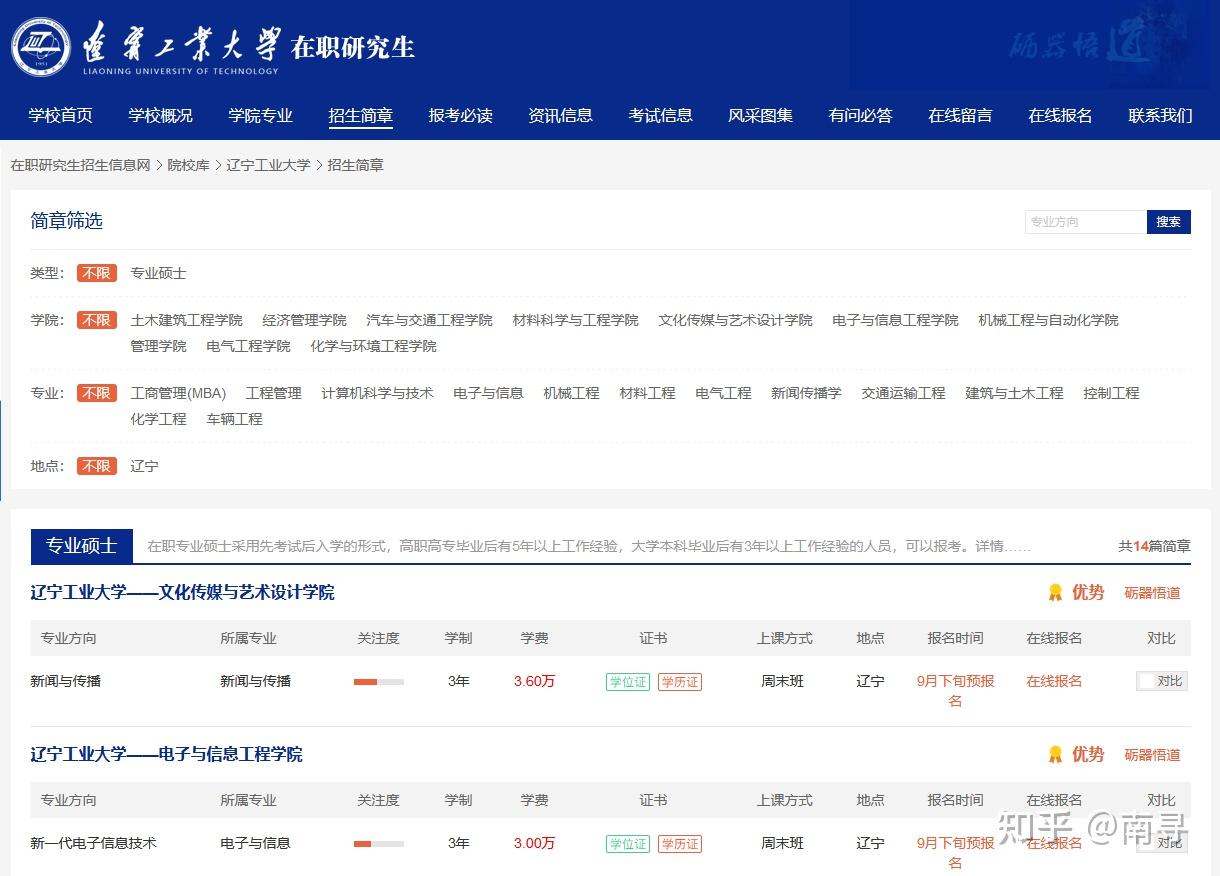Filter by 汽车与交通工程学院
This screenshot has width=1220, height=876.
pyautogui.click(x=430, y=320)
